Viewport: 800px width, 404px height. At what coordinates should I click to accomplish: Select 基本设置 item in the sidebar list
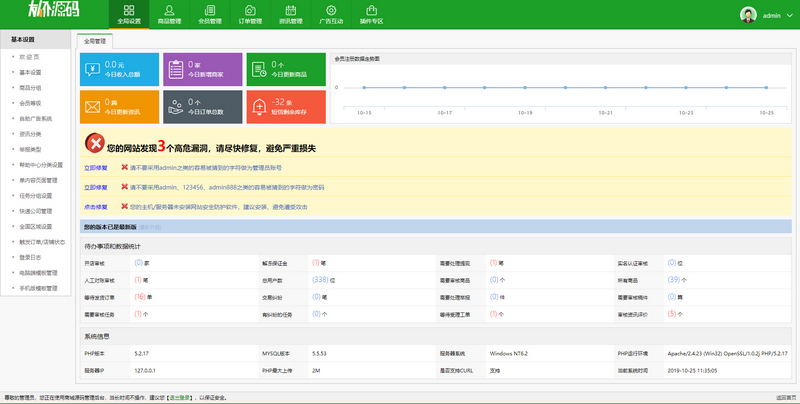tap(30, 72)
